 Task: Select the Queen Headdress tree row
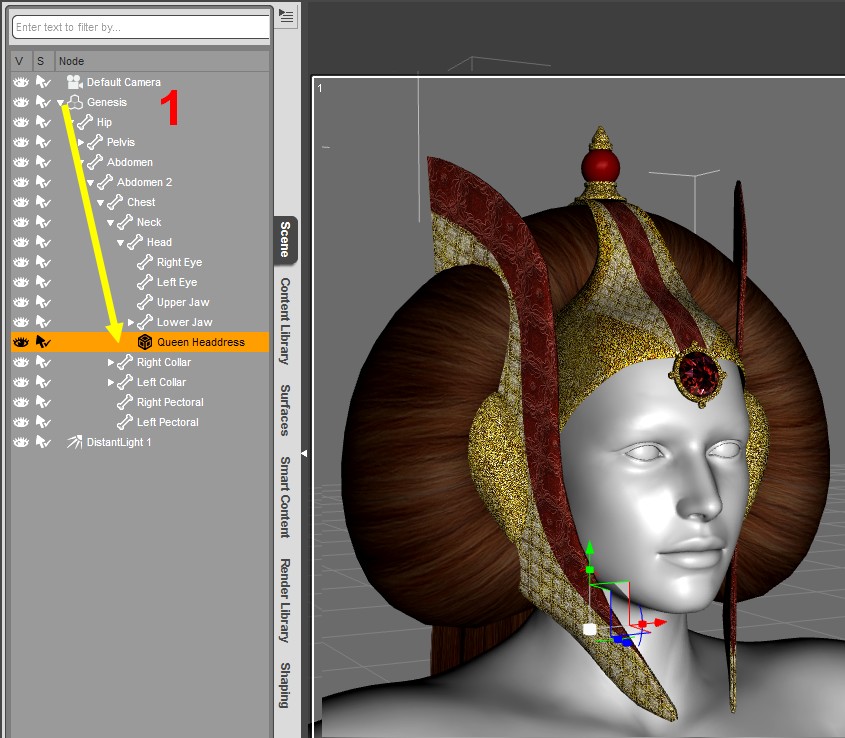(140, 342)
